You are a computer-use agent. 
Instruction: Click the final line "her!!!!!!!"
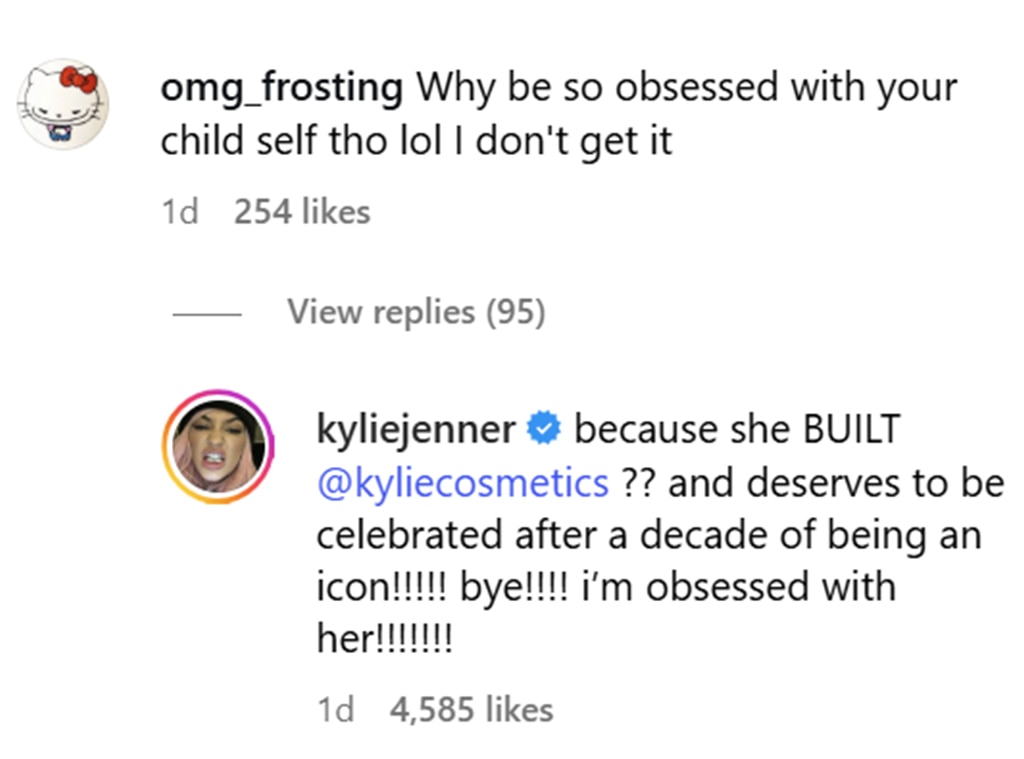(385, 638)
